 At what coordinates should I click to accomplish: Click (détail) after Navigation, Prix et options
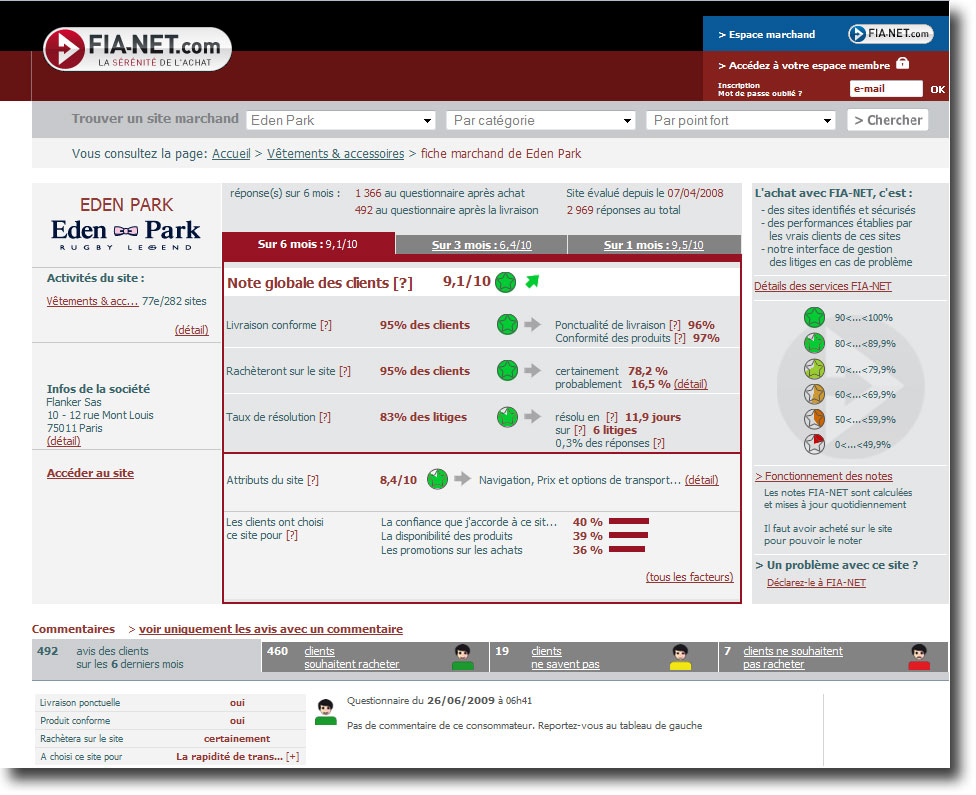(x=702, y=479)
